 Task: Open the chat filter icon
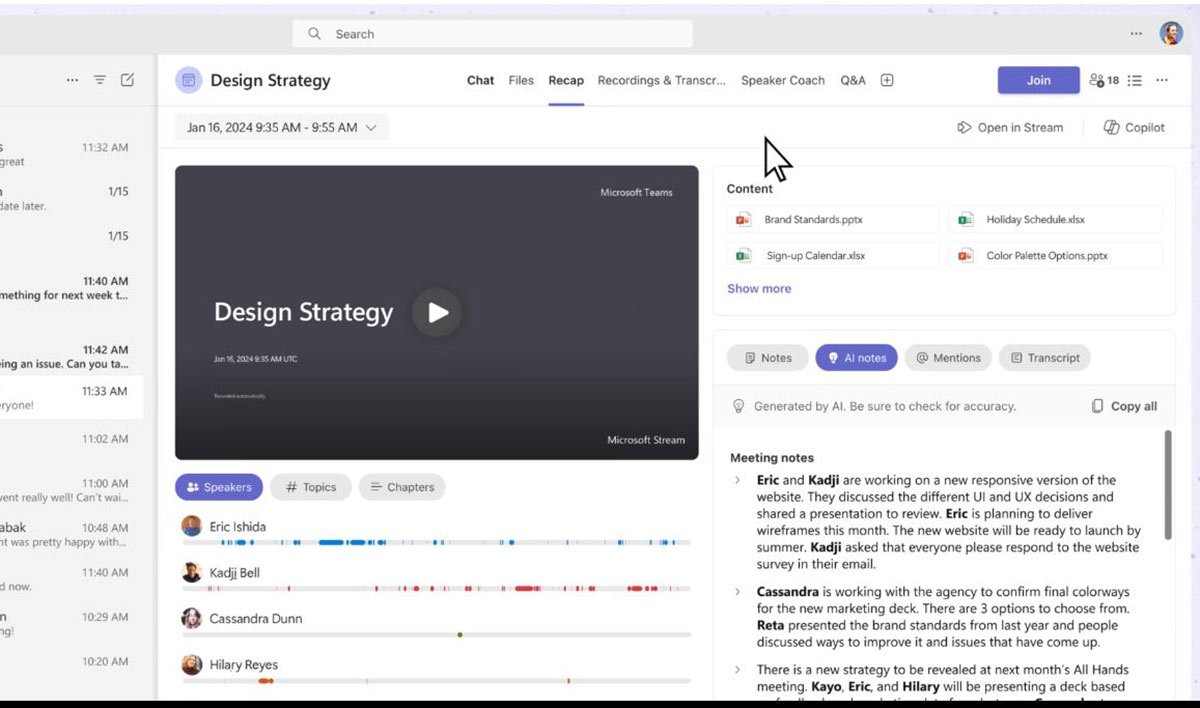[x=100, y=80]
